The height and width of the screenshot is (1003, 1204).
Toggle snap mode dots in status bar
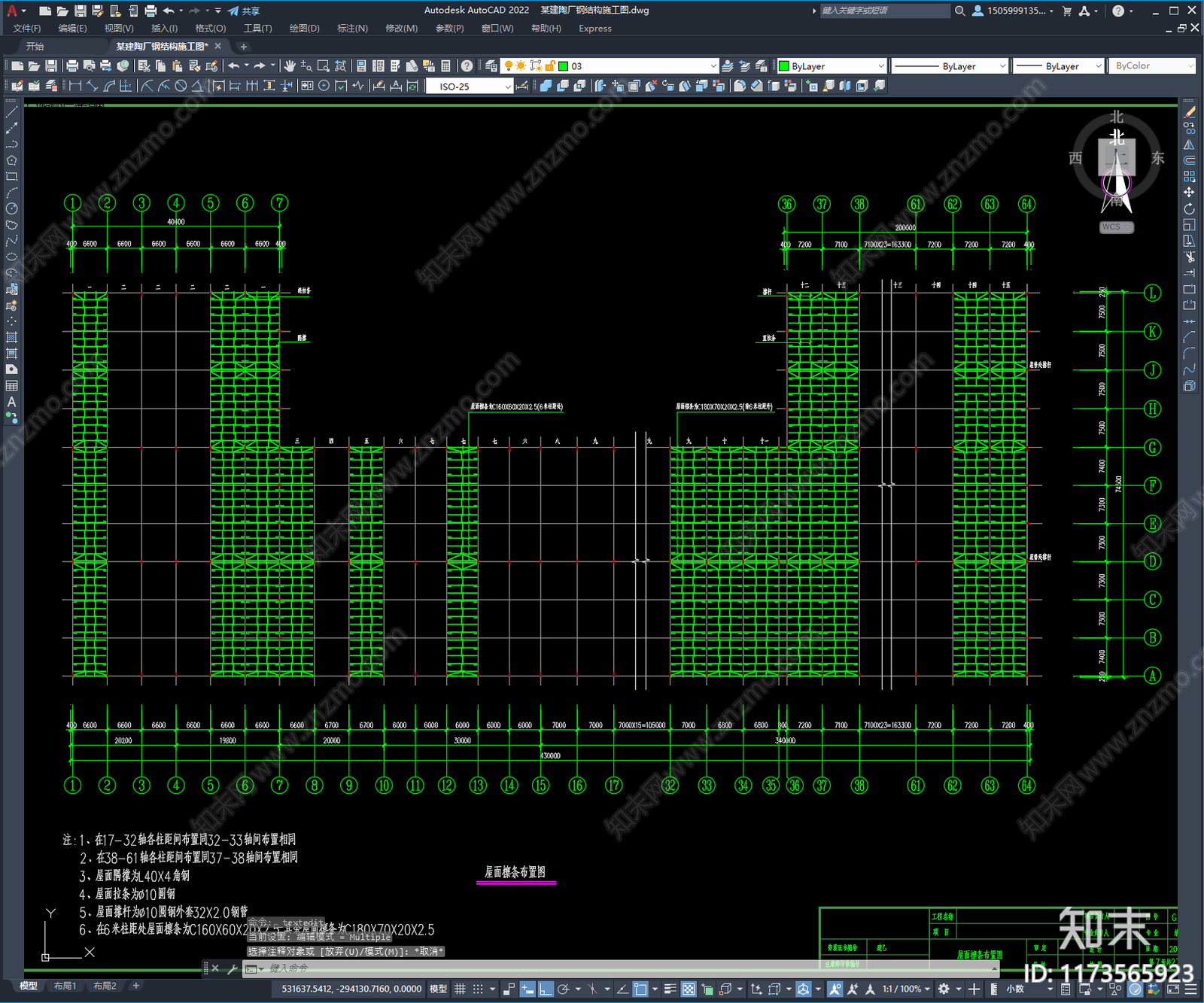tap(478, 989)
